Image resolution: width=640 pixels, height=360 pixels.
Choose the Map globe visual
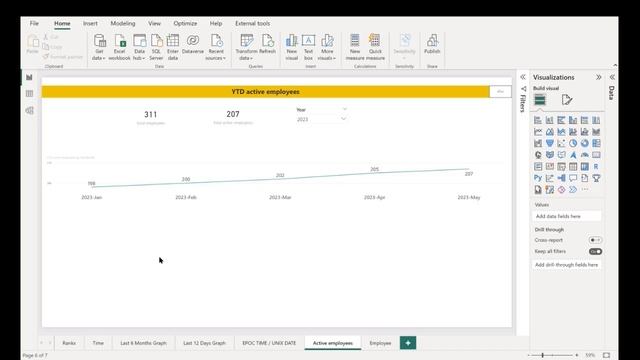538,155
